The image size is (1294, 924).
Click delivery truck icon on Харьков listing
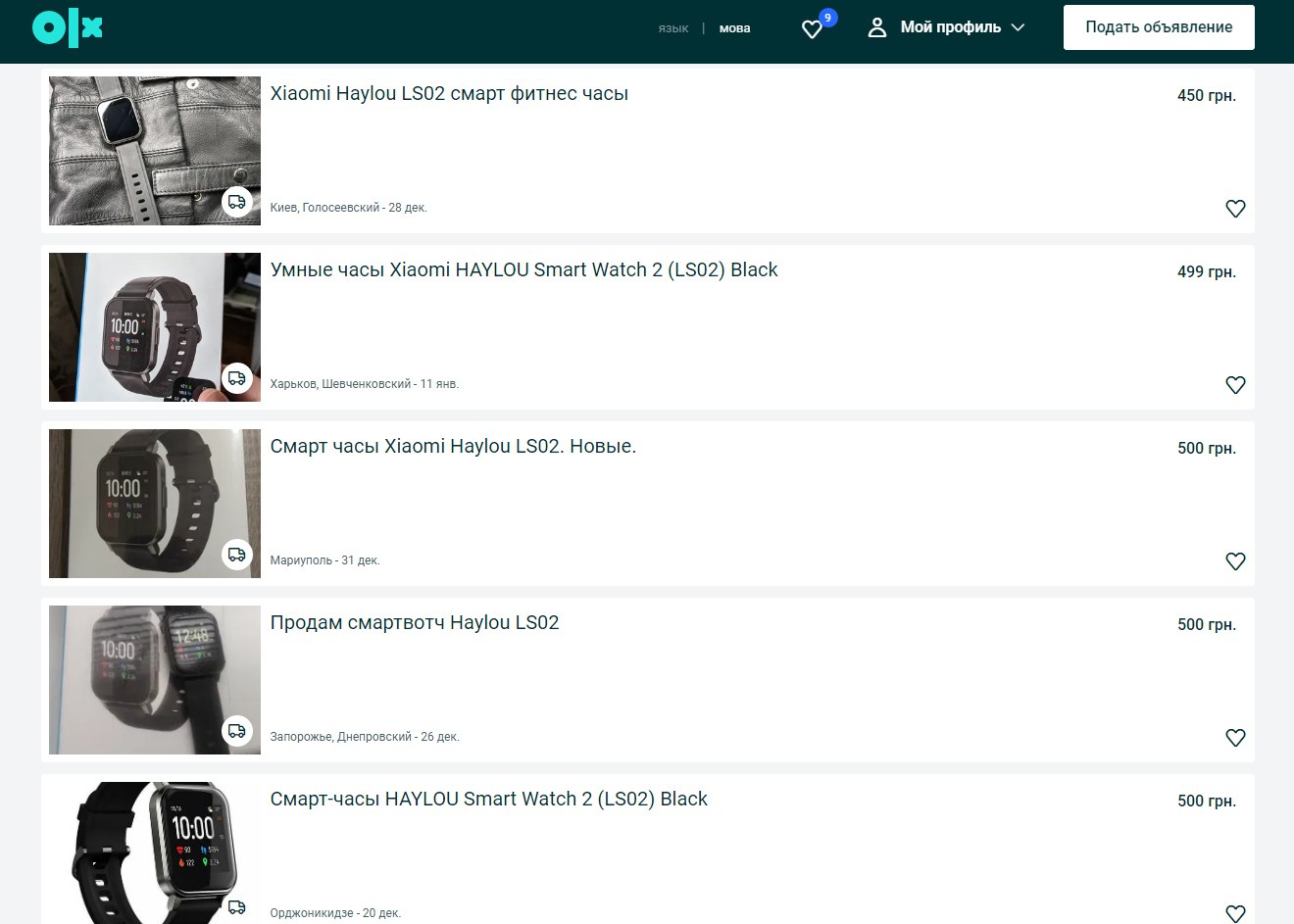(237, 378)
